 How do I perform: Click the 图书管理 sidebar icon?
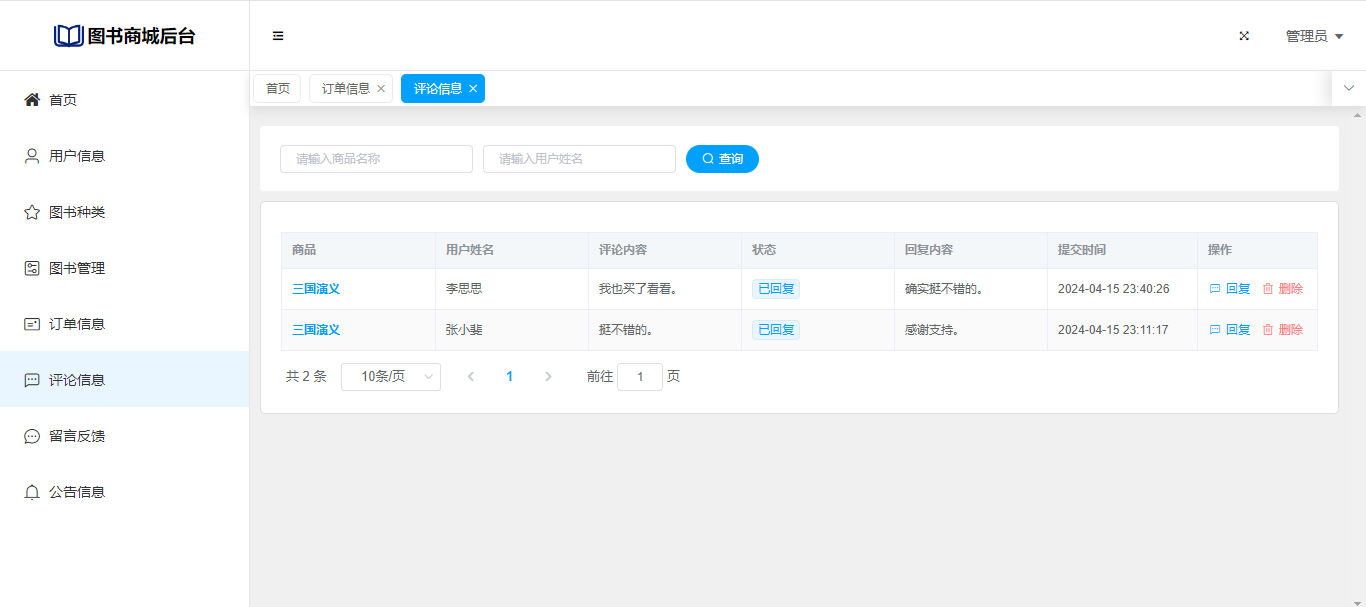pos(32,268)
